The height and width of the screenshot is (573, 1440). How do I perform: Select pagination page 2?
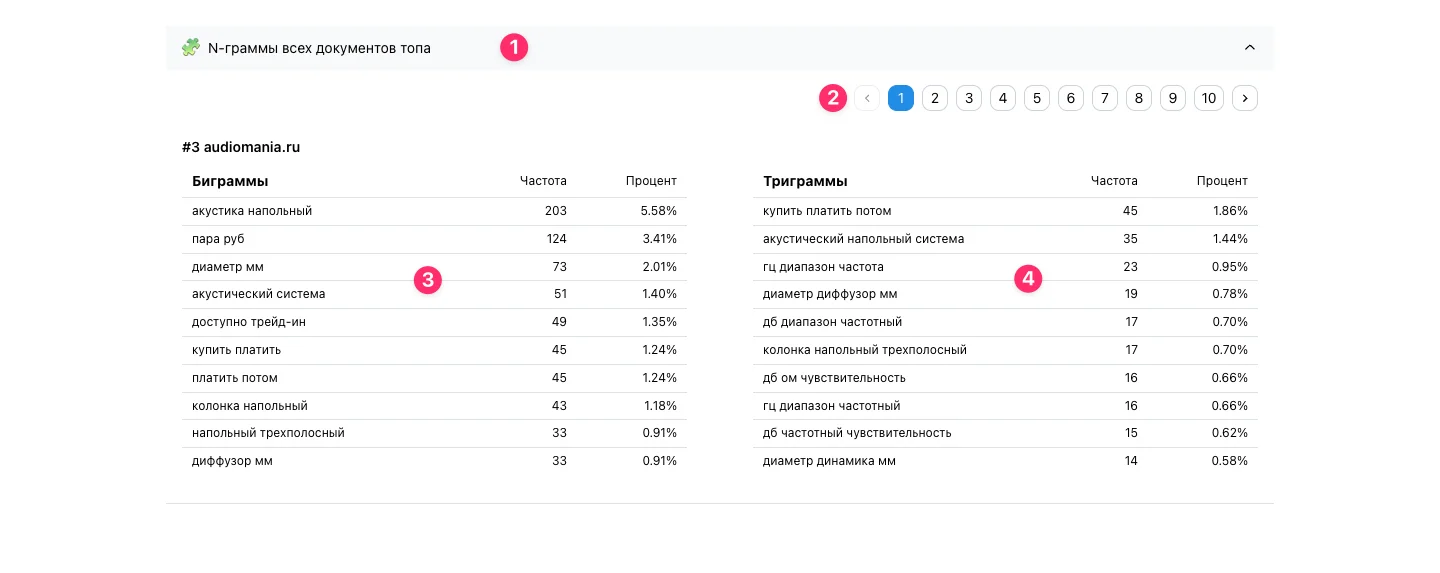click(935, 98)
